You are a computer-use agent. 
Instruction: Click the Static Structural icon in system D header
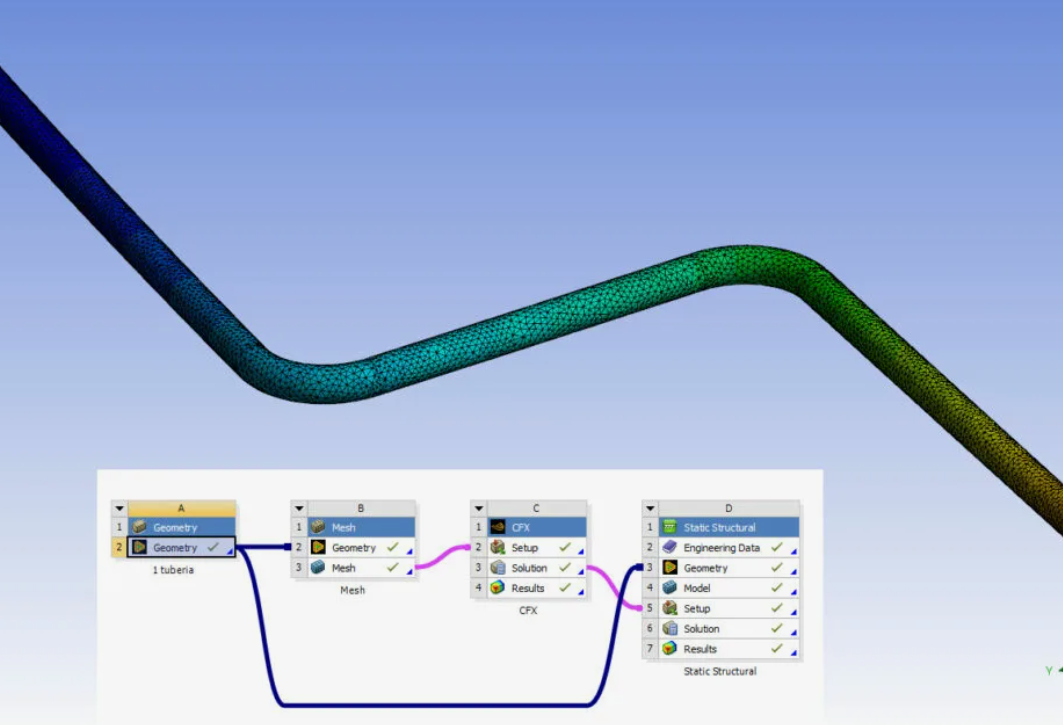[x=670, y=527]
